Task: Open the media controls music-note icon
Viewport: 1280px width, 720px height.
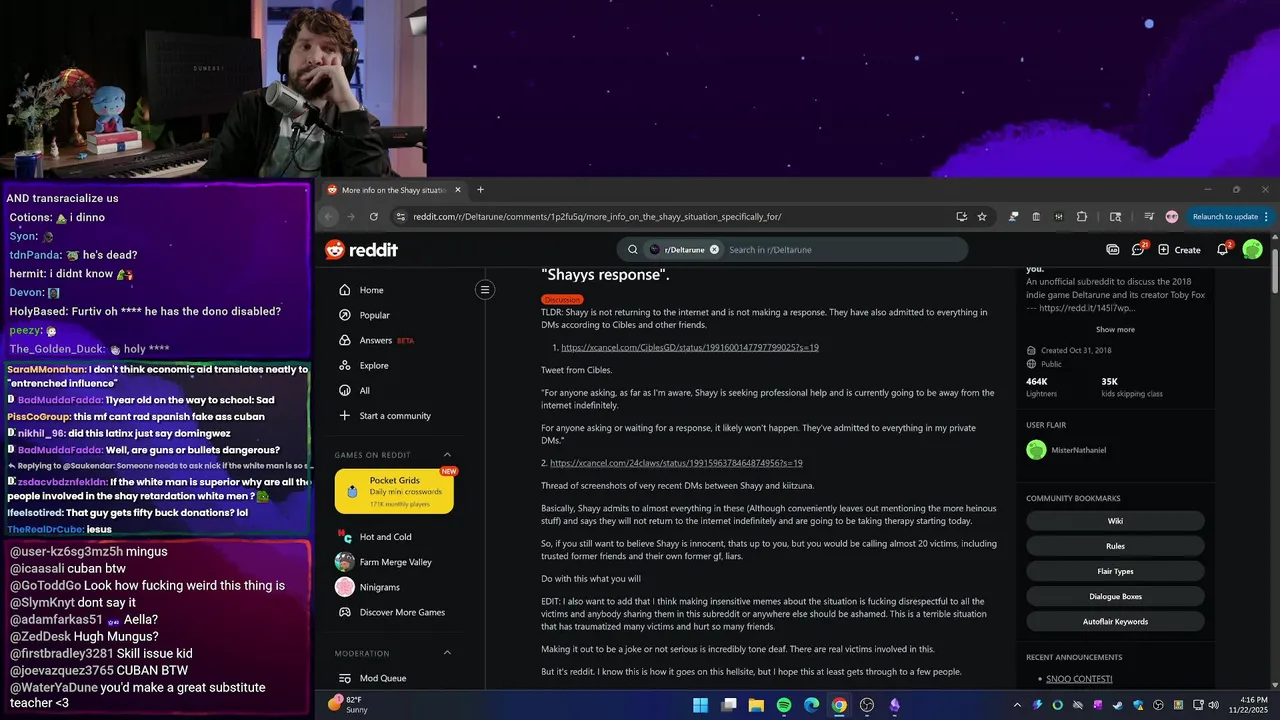Action: pos(1148,217)
